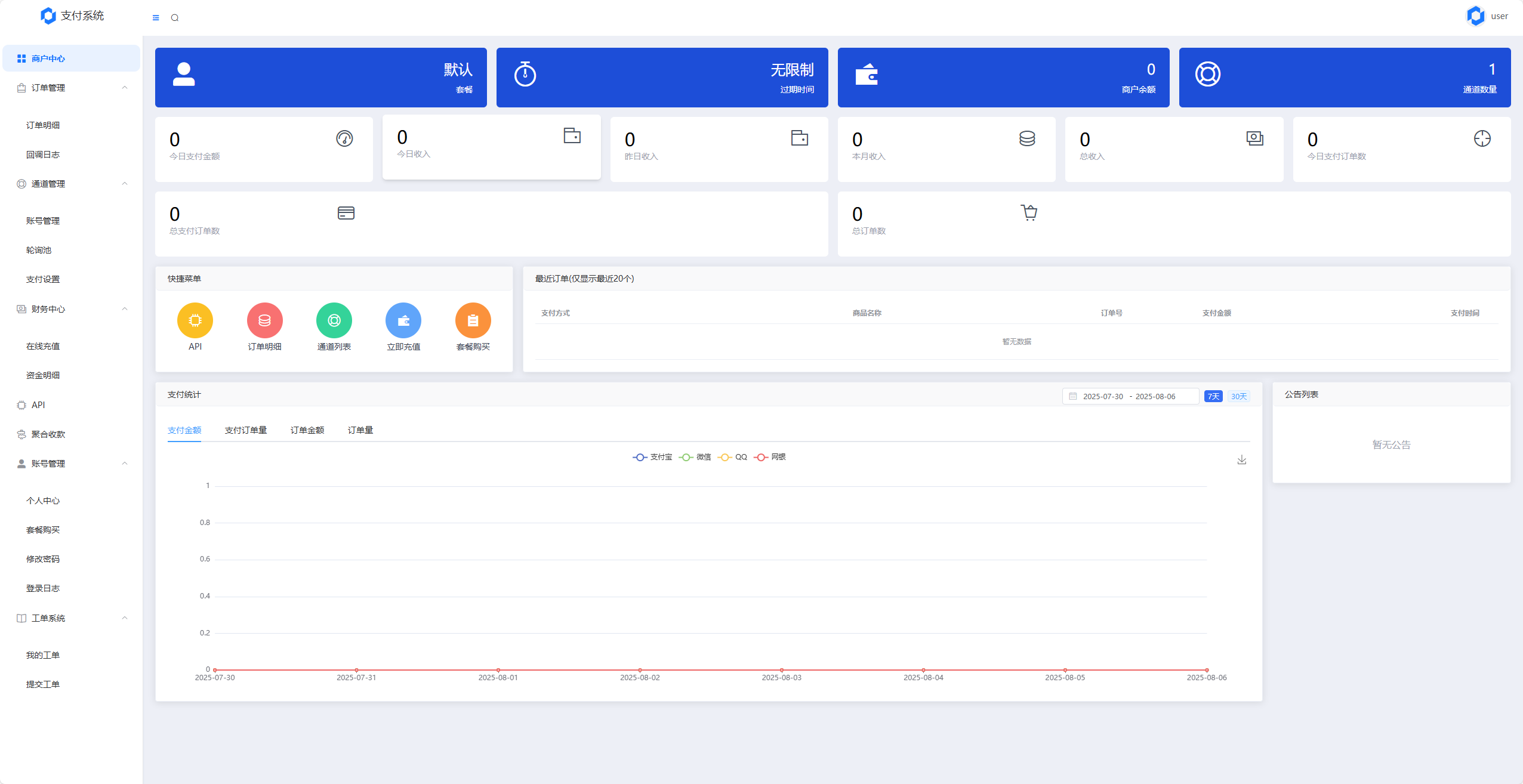Open 订单明细 quick menu icon
Viewport: 1523px width, 784px height.
tap(264, 320)
